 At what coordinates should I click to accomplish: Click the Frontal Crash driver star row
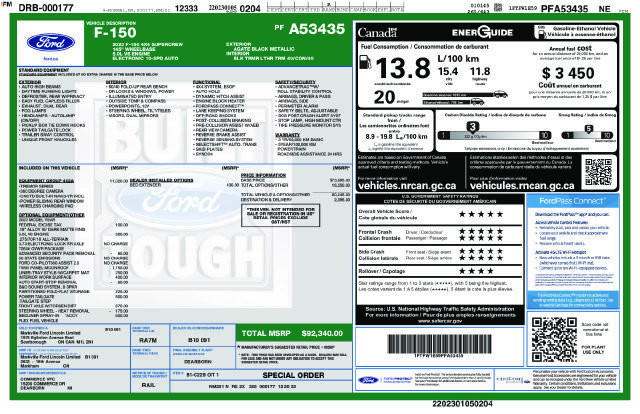pyautogui.click(x=481, y=231)
